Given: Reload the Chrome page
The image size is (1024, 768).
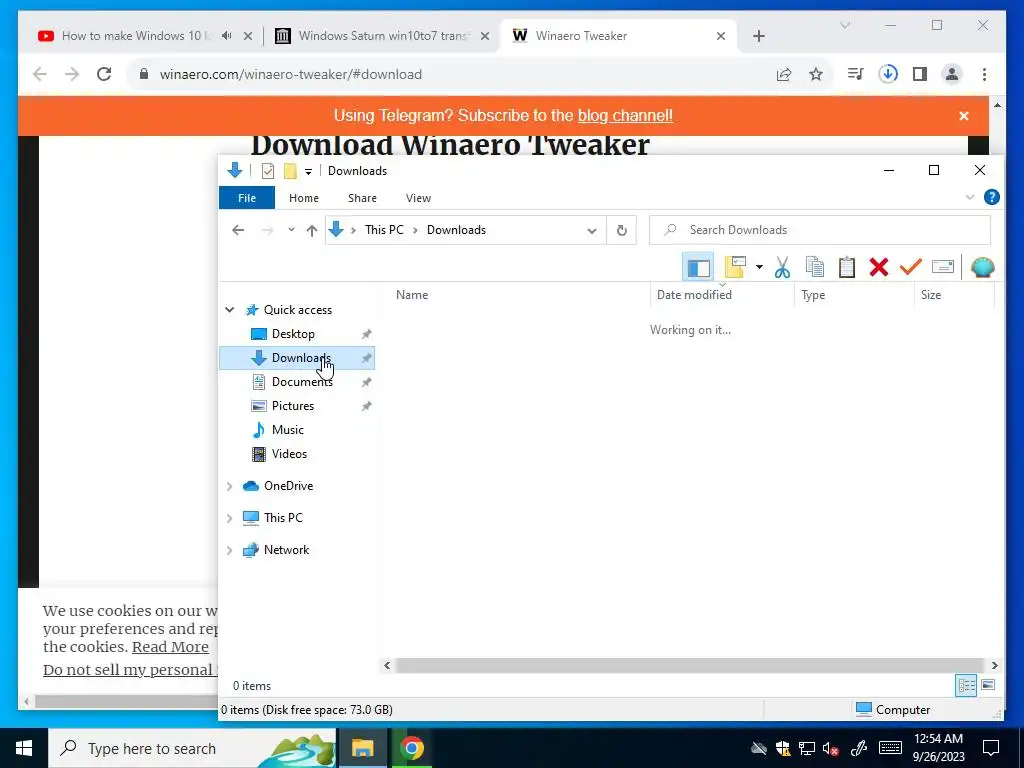Looking at the screenshot, I should [x=104, y=74].
